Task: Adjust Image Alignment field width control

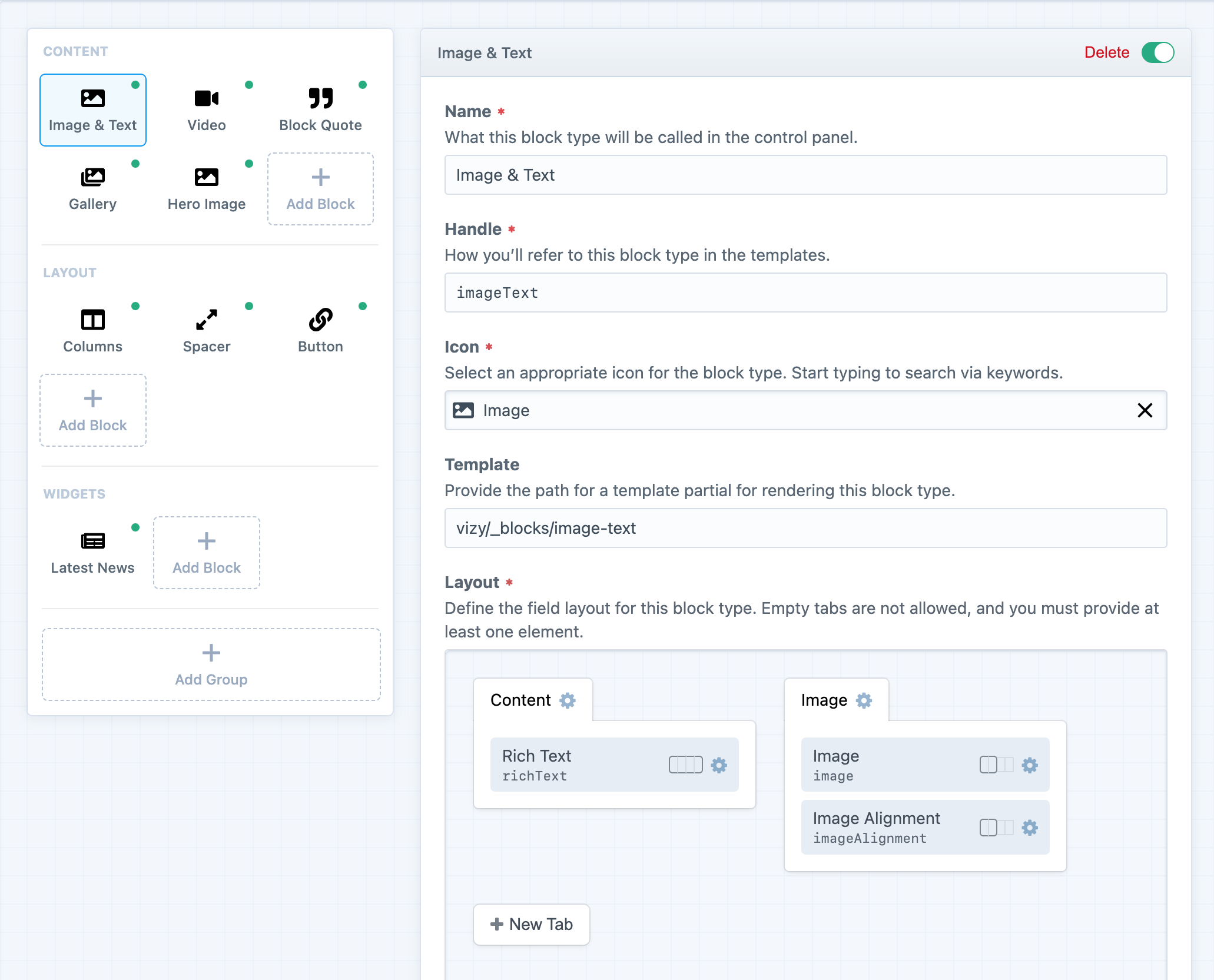Action: (996, 827)
